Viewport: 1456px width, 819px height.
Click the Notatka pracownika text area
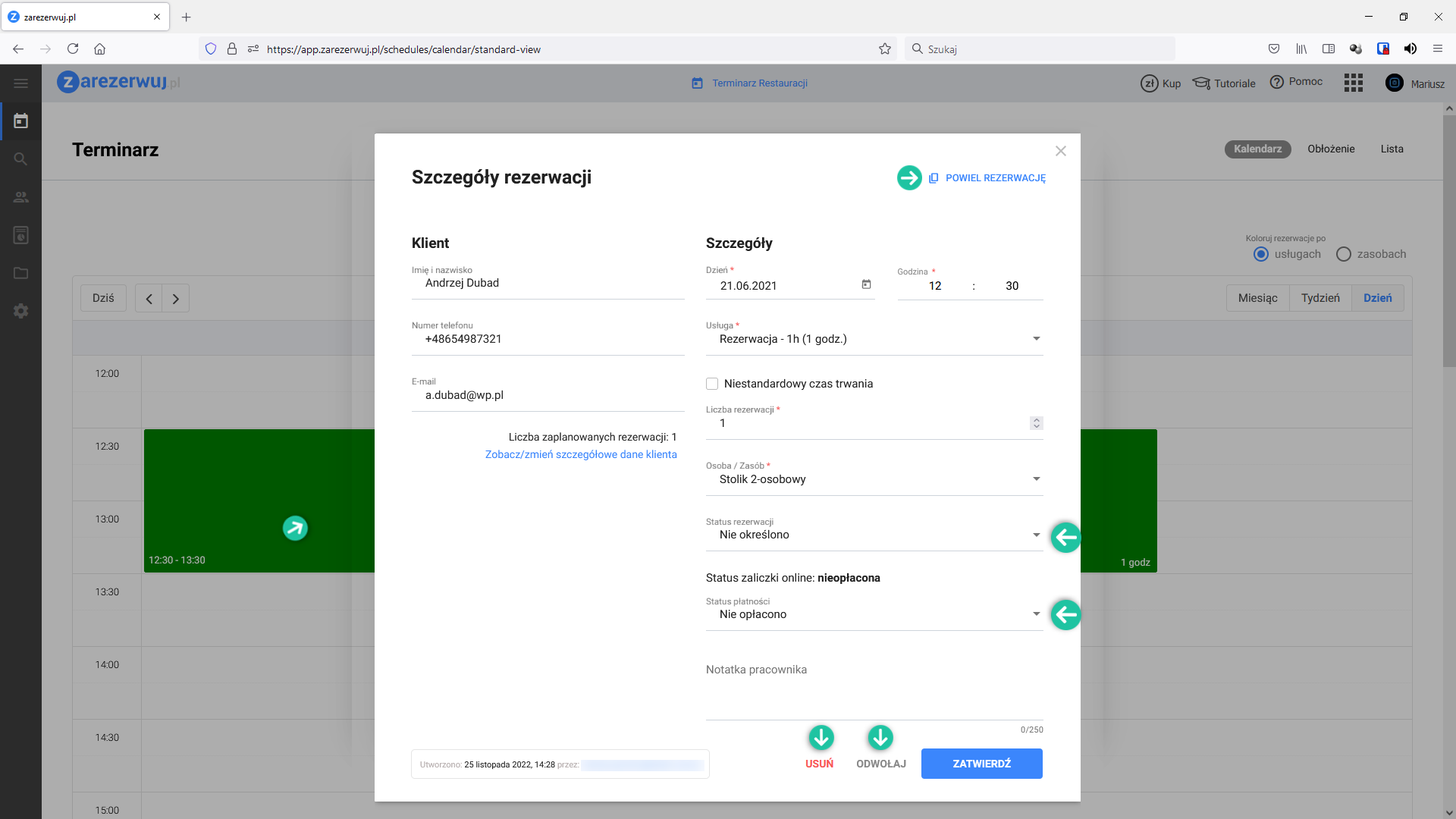point(874,690)
